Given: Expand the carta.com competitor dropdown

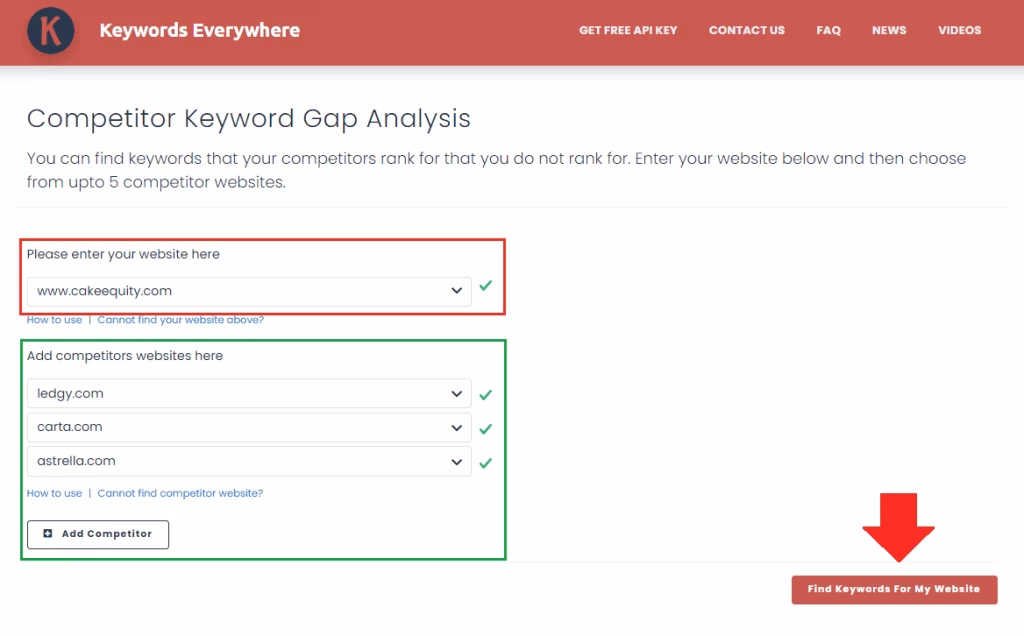Looking at the screenshot, I should coord(456,427).
